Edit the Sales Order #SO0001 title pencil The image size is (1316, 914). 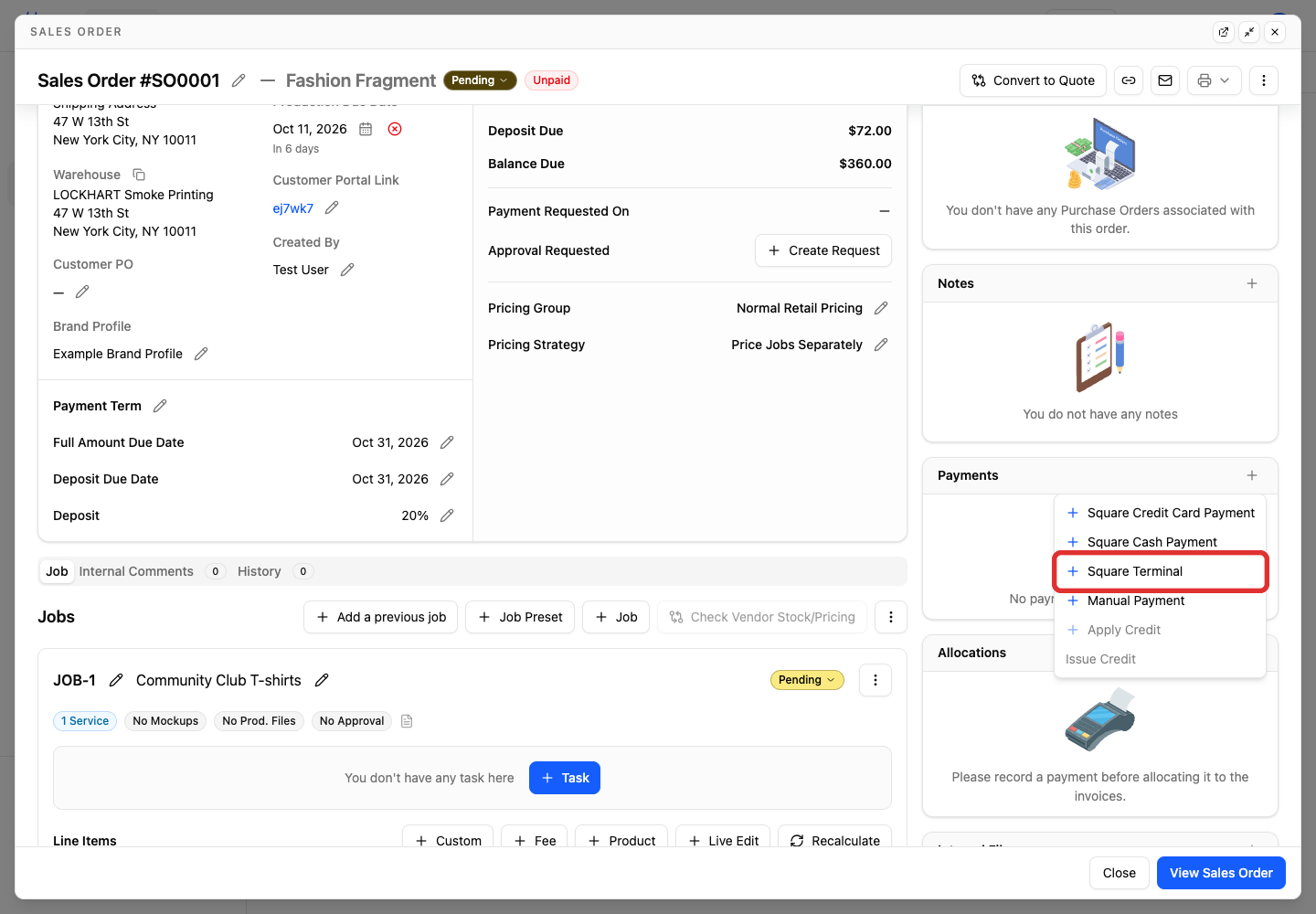coord(239,80)
